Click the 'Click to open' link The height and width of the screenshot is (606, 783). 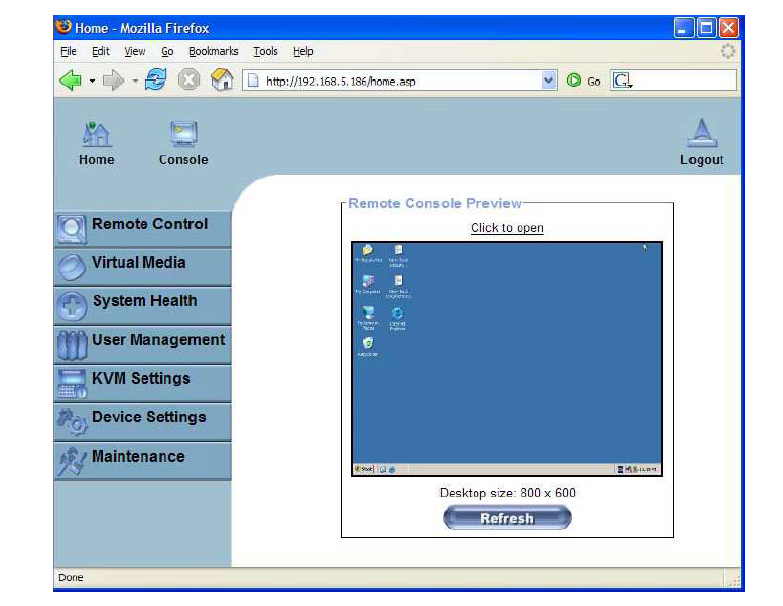click(x=507, y=228)
